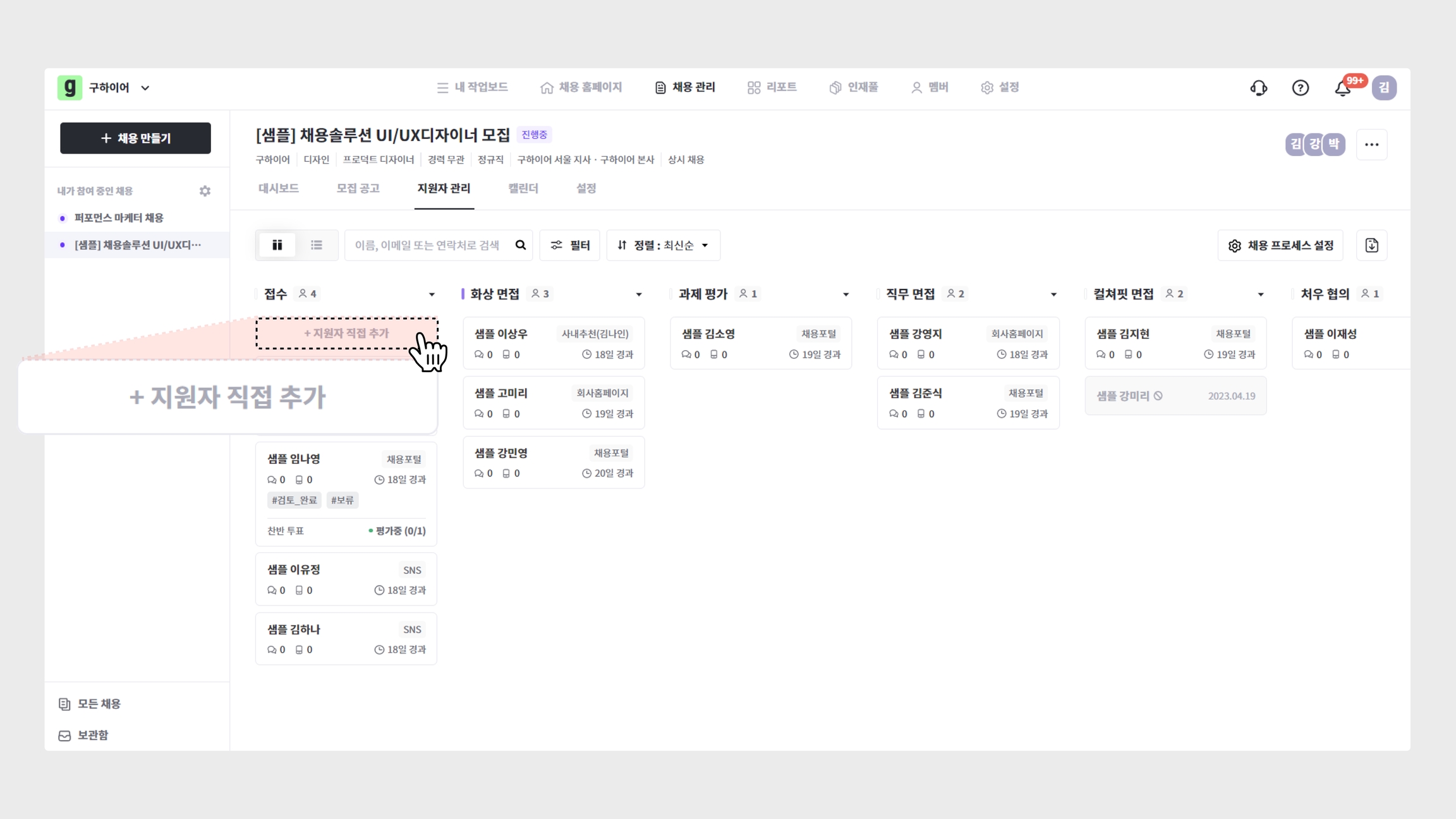Switch to 캘린더 tab

tap(523, 188)
